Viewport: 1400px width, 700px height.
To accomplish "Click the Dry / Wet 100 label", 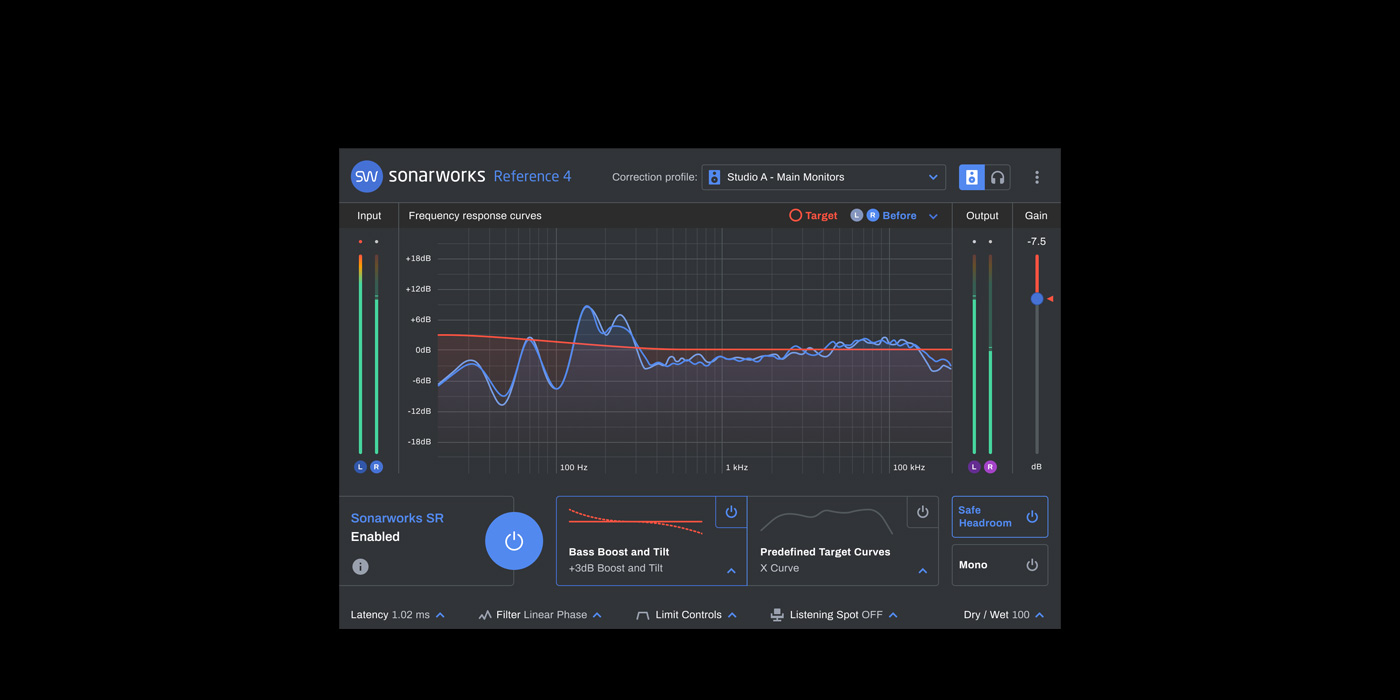I will 996,615.
